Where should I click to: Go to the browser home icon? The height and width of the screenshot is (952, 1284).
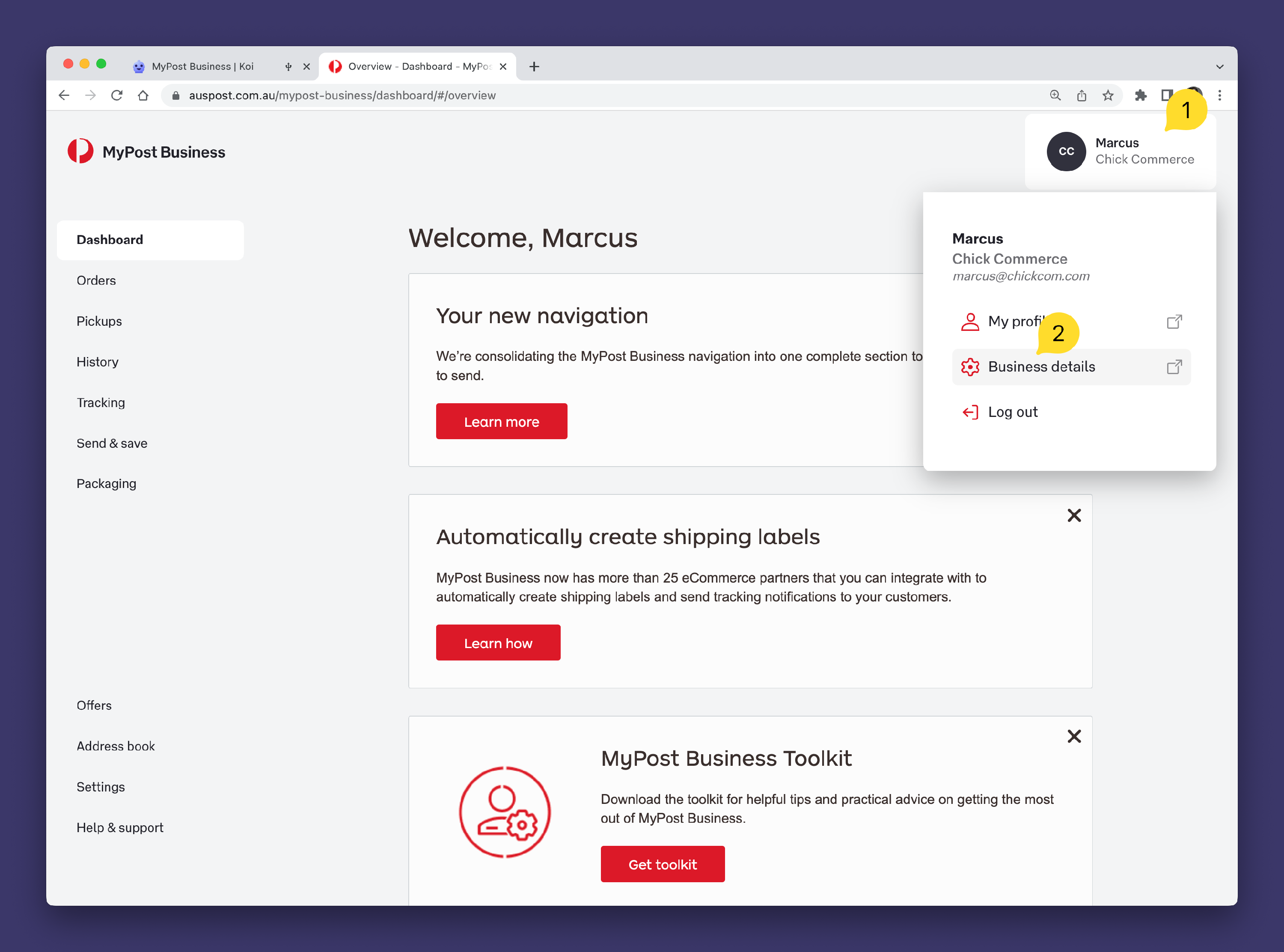click(143, 95)
